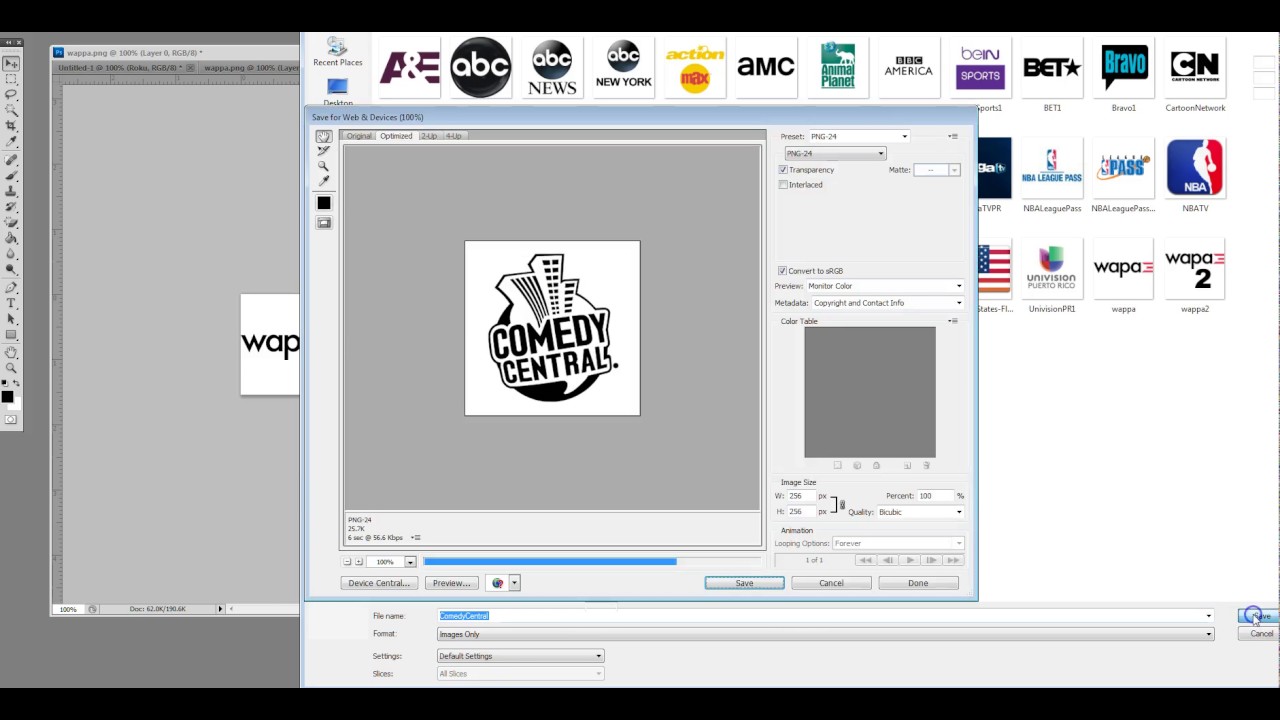Select the Horizontal Type tool
1280x720 pixels.
(11, 303)
